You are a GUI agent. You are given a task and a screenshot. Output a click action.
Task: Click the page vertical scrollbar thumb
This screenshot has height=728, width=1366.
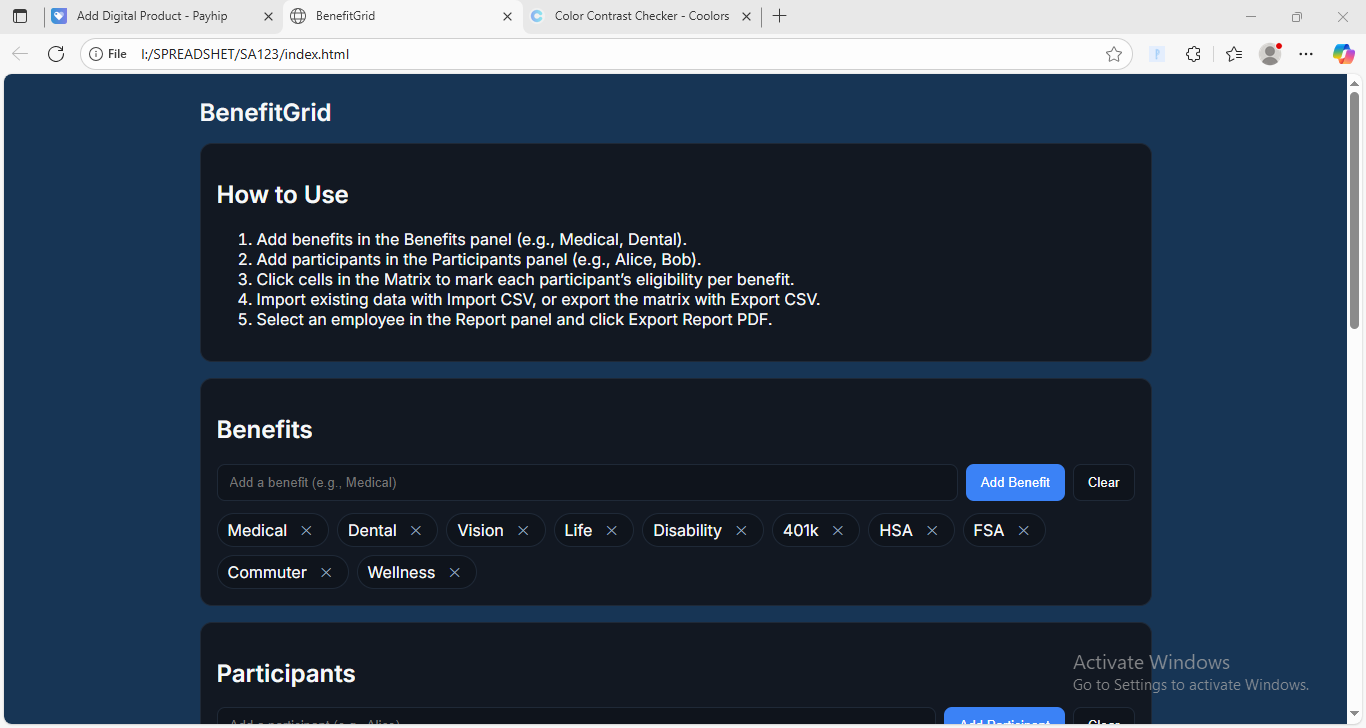click(1355, 210)
